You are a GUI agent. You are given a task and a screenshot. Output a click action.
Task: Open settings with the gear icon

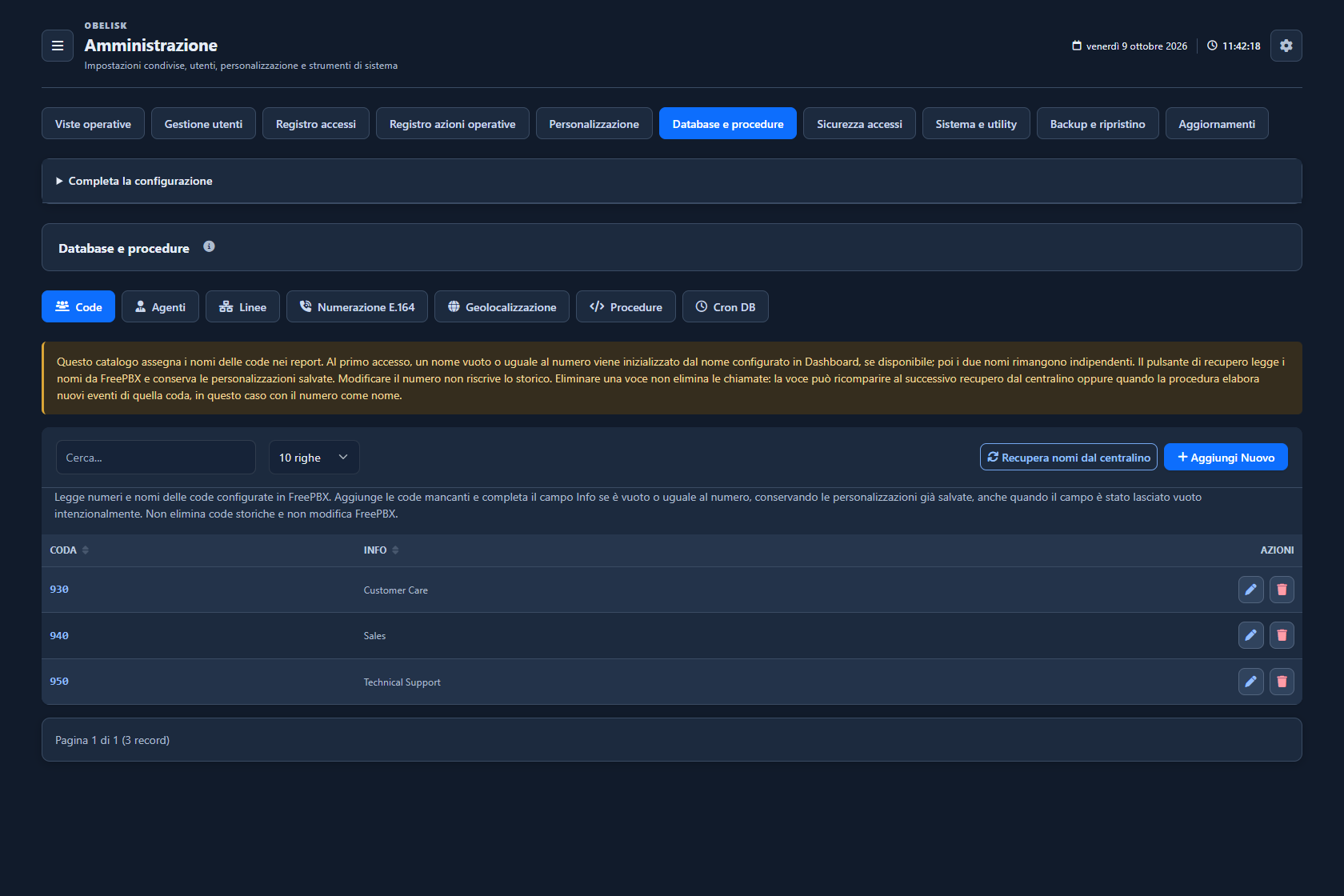pyautogui.click(x=1286, y=46)
